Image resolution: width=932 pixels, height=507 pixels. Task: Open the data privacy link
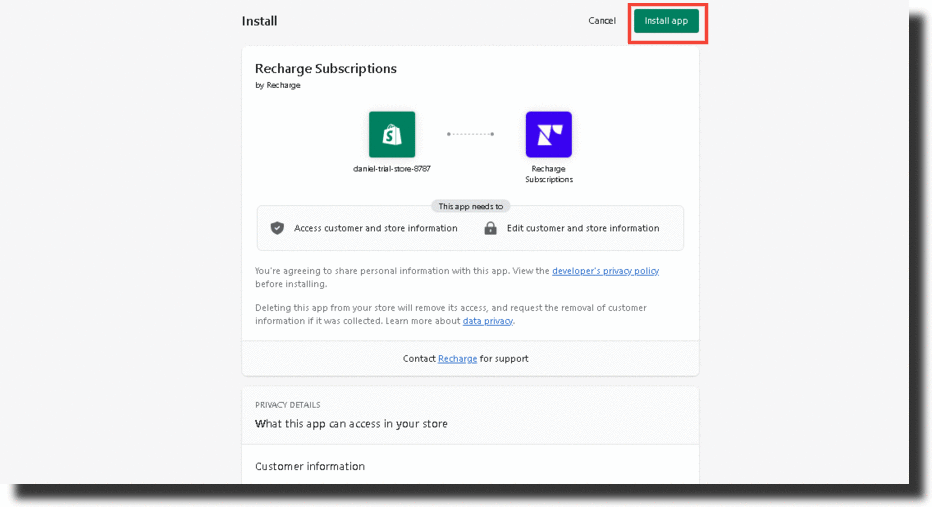pos(487,320)
